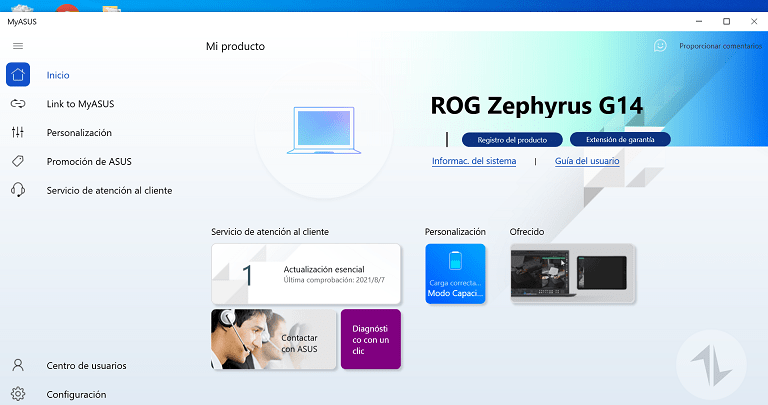Open Guía del usuario link

point(587,161)
